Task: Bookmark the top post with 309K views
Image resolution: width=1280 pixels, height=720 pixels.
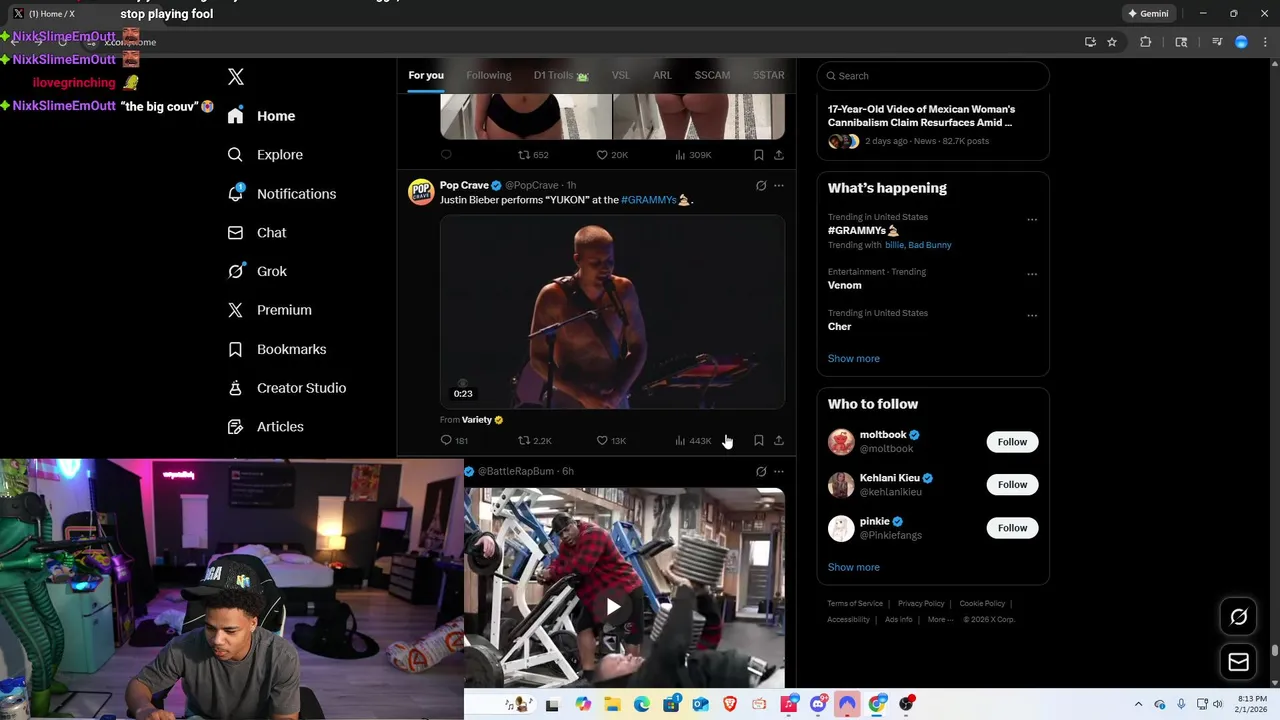Action: click(x=758, y=155)
